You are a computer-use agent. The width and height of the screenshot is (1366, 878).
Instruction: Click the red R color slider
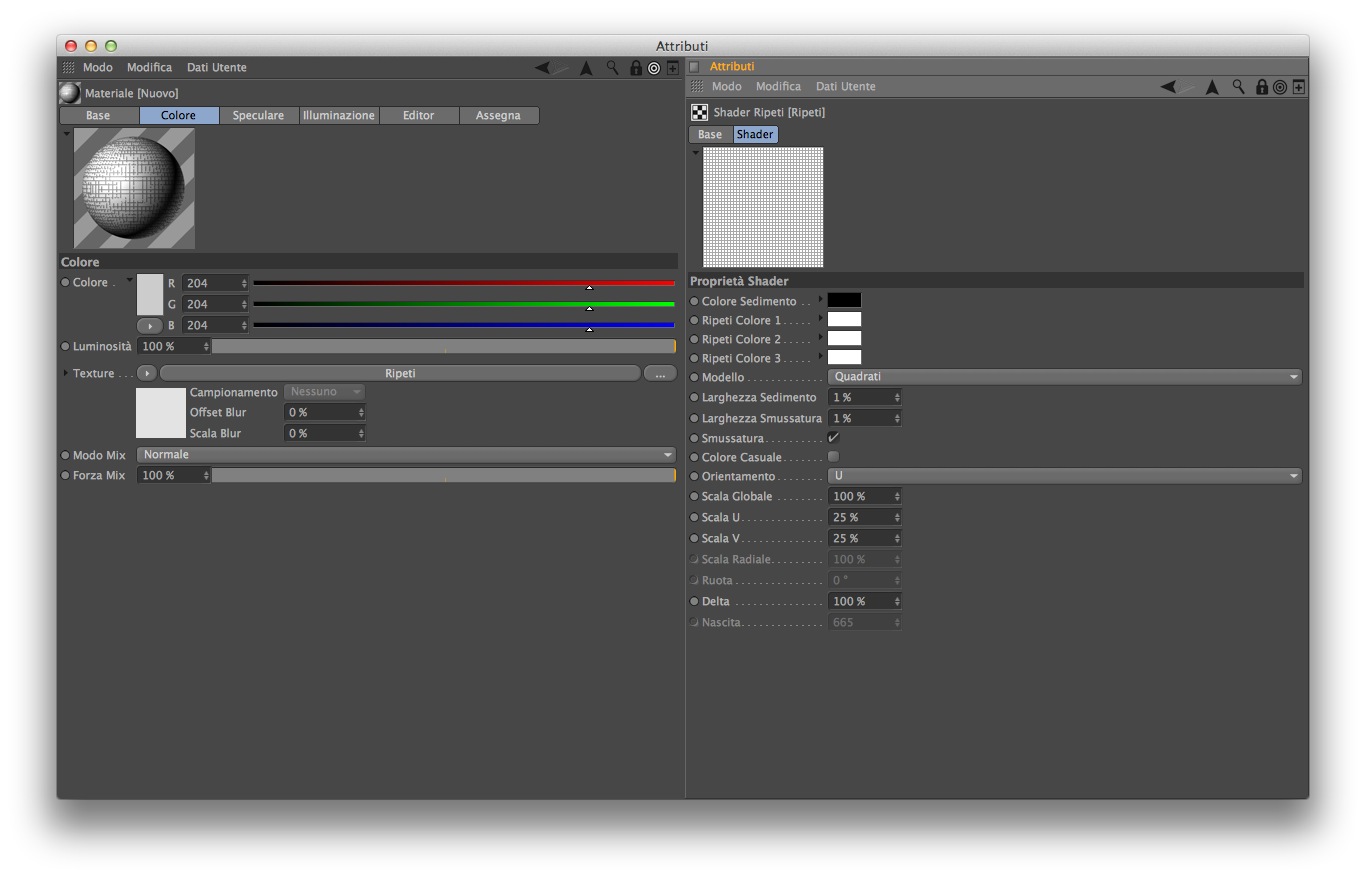(464, 283)
